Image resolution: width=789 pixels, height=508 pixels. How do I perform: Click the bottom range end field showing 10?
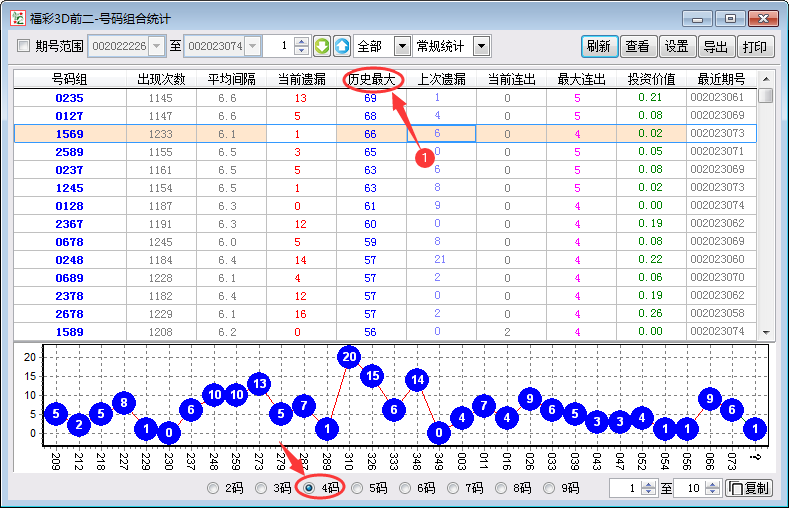[x=690, y=488]
